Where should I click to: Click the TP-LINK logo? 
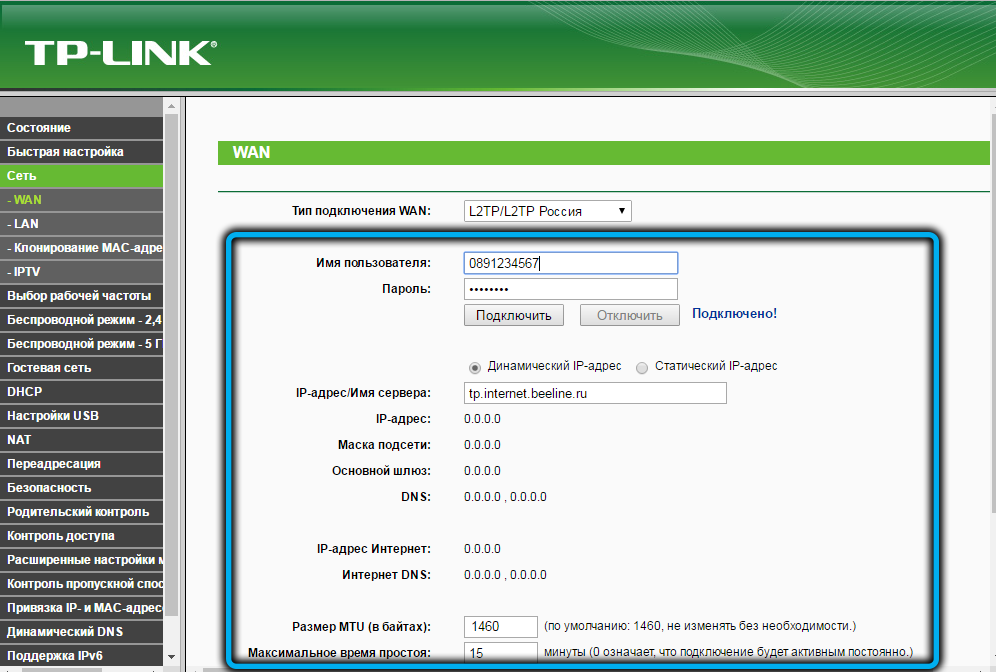click(120, 53)
